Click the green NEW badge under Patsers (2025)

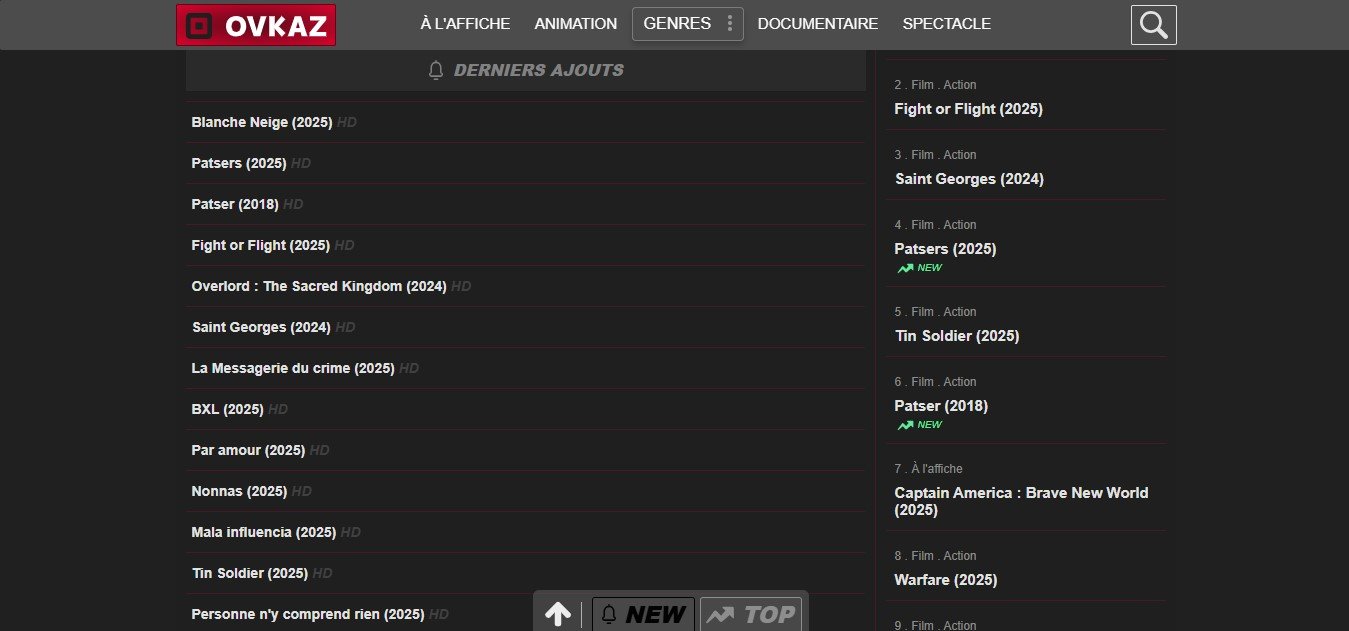tap(920, 268)
